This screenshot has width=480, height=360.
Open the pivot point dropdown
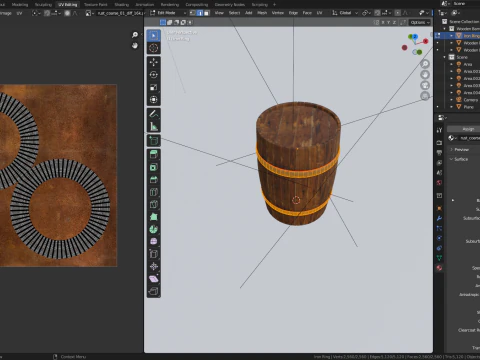click(366, 13)
